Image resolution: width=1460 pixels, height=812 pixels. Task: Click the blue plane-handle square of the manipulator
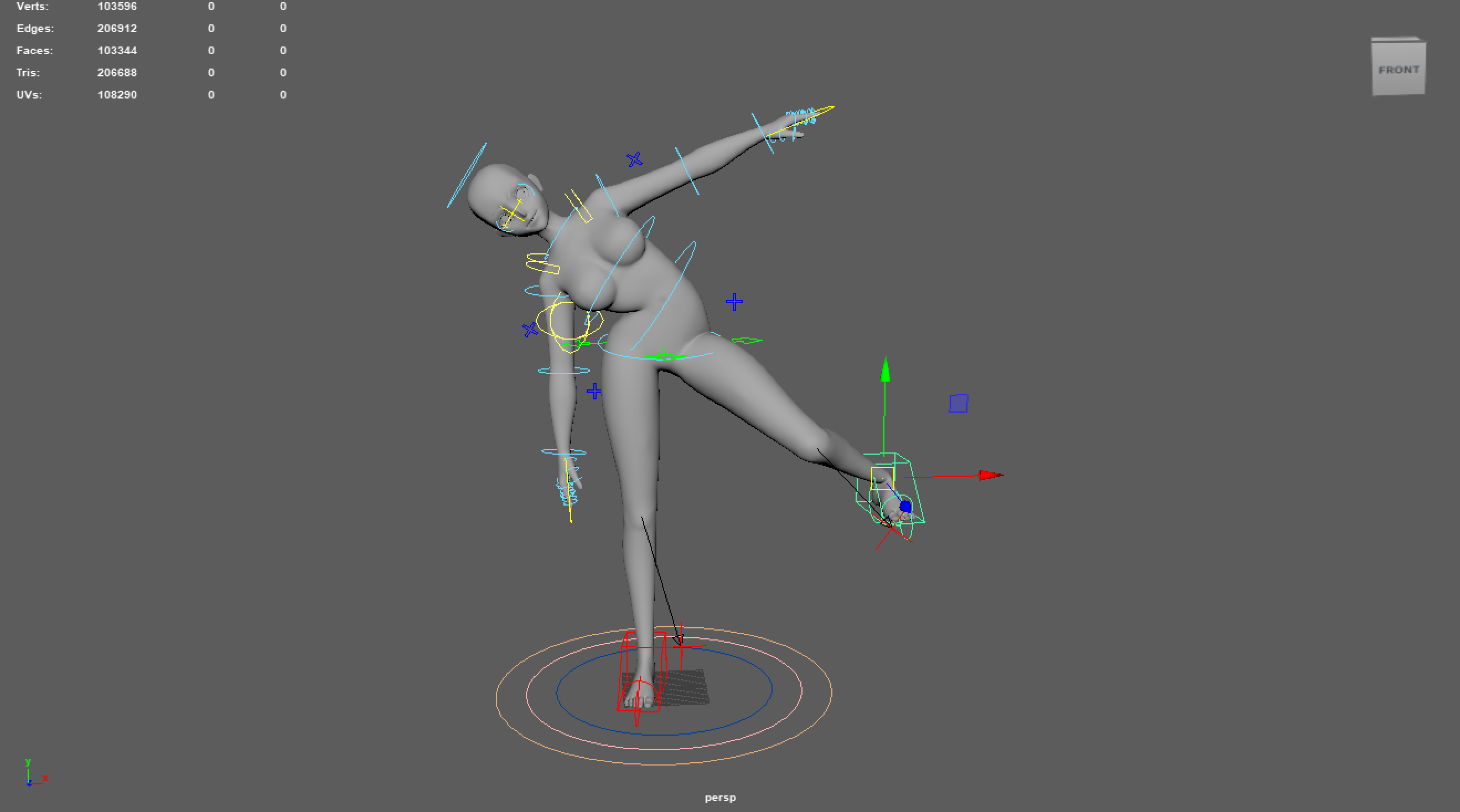click(x=958, y=403)
